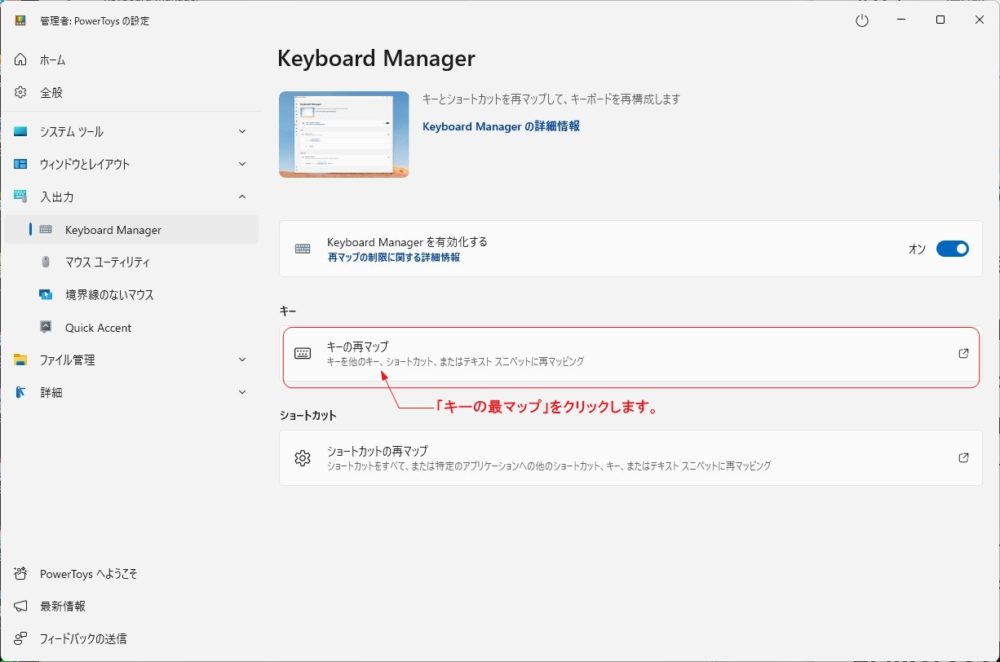The width and height of the screenshot is (1000, 662).
Task: Click the マウス ユーティリティ mouse icon
Action: coord(45,262)
